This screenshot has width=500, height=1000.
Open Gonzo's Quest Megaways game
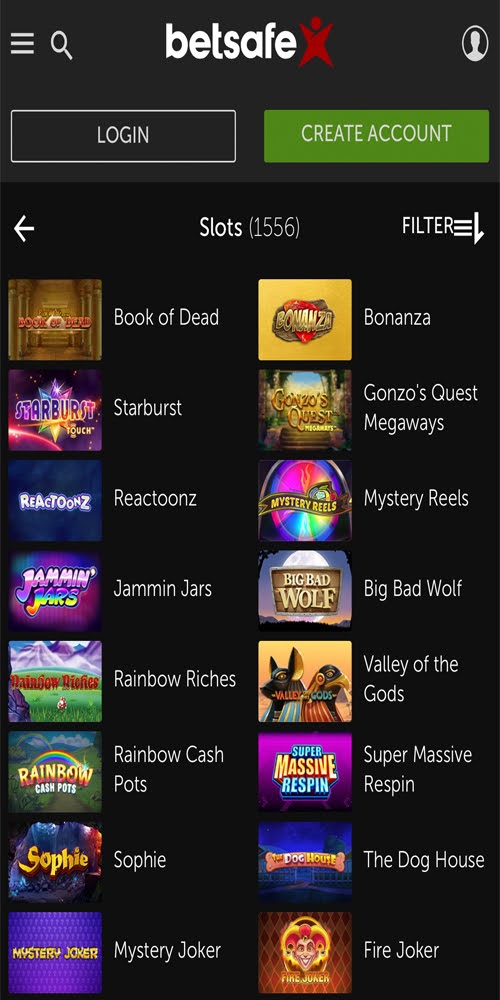coord(420,408)
